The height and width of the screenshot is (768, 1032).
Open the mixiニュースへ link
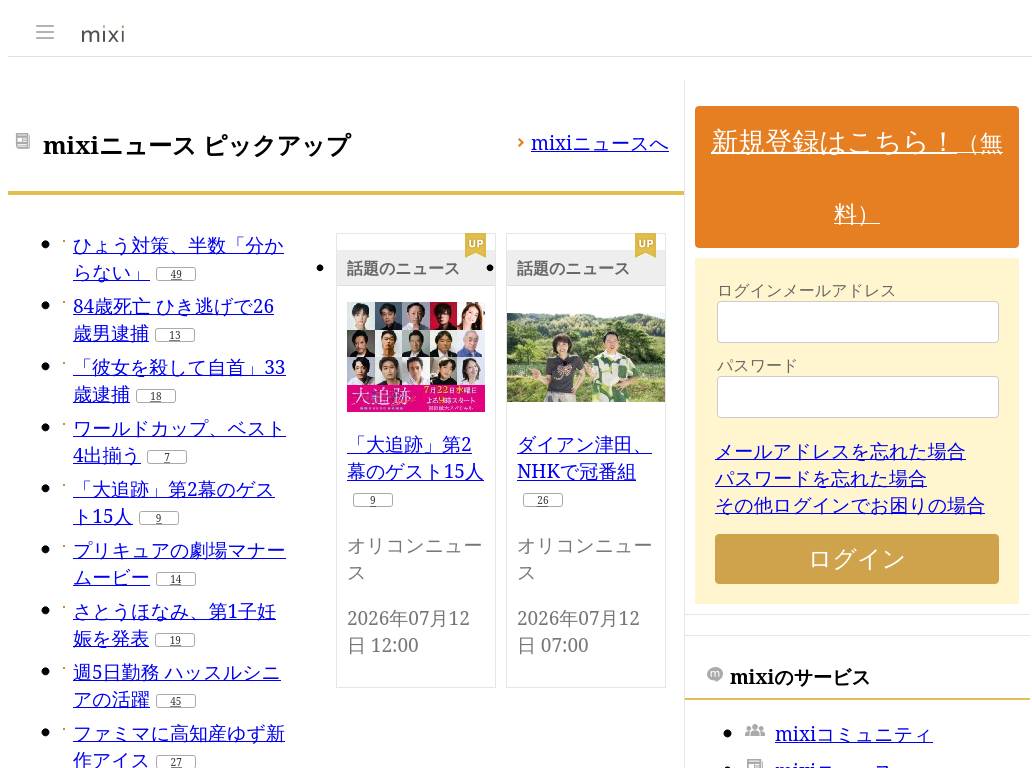600,143
